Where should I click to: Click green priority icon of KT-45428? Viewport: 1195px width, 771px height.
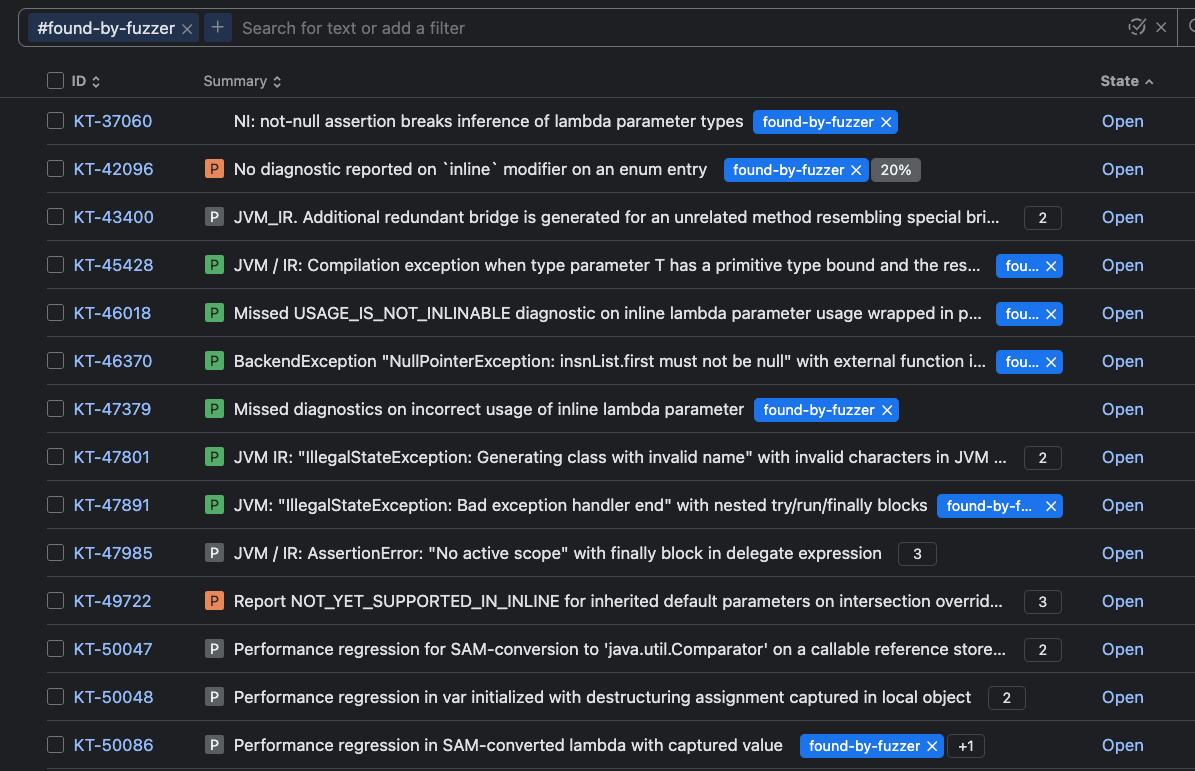click(x=214, y=265)
